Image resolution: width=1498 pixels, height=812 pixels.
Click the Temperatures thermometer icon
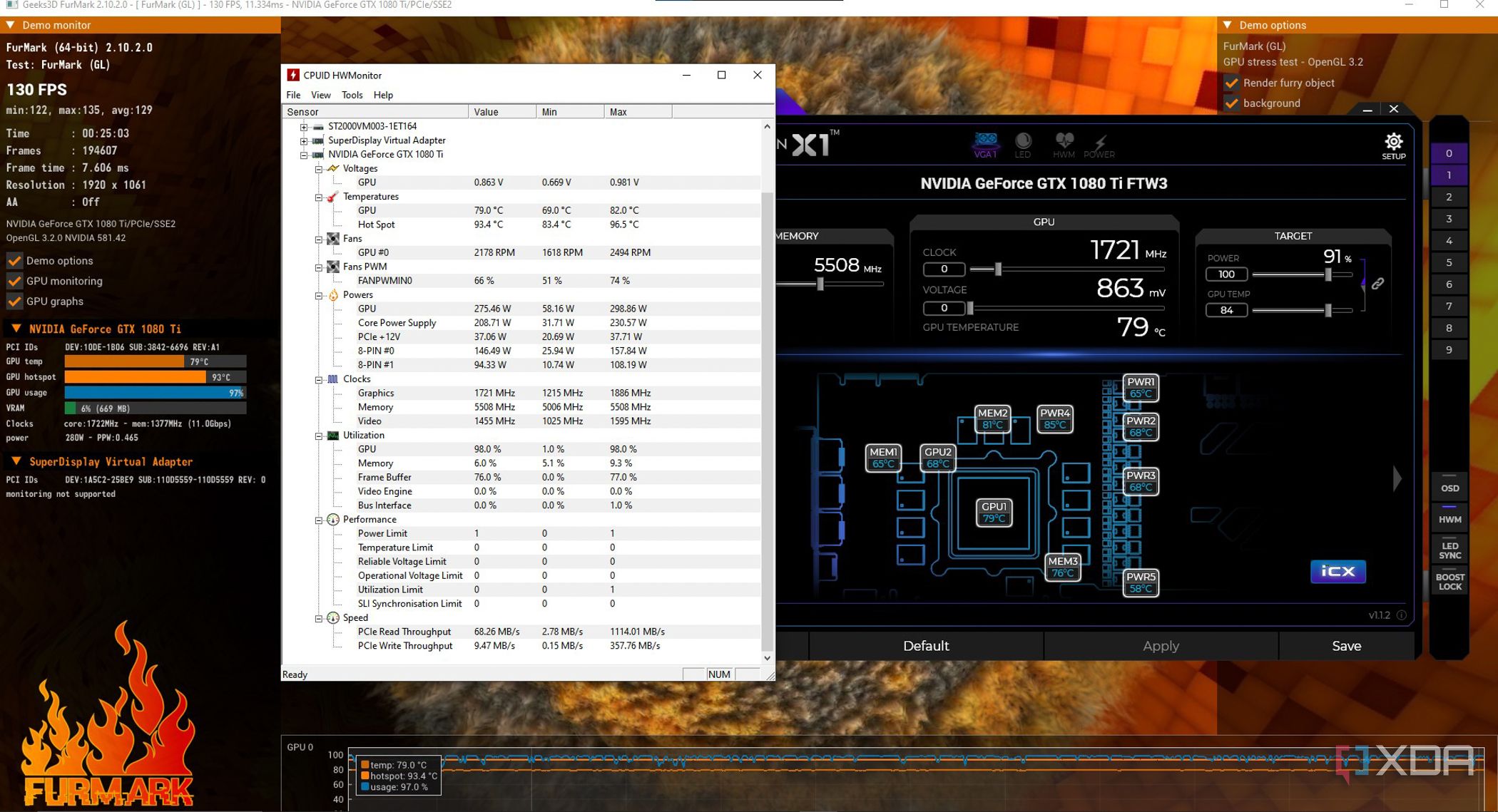tap(332, 196)
